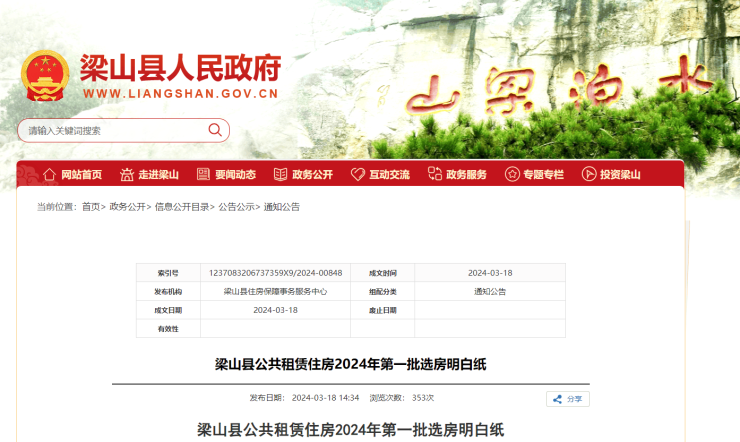
Task: Click publish date 2024-03-18 14:34
Action: click(326, 398)
